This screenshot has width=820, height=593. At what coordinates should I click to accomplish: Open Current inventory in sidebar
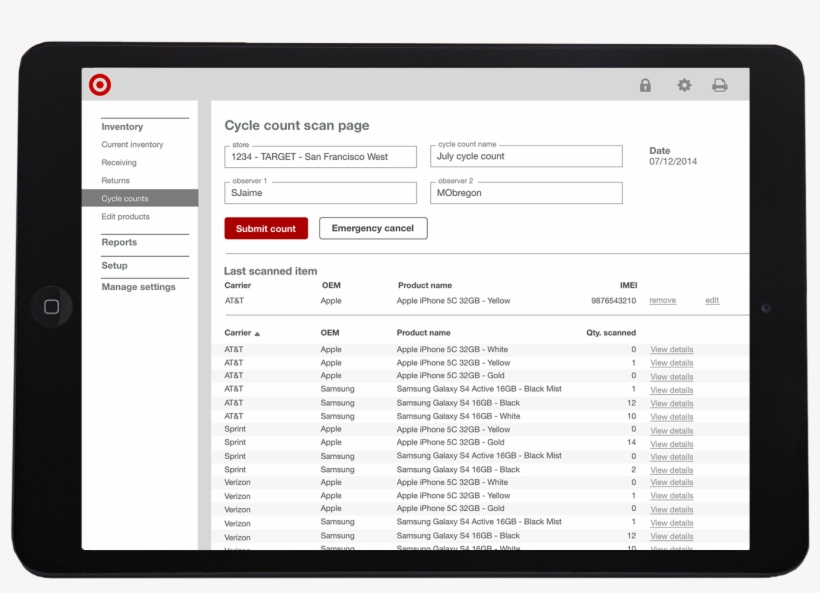132,145
